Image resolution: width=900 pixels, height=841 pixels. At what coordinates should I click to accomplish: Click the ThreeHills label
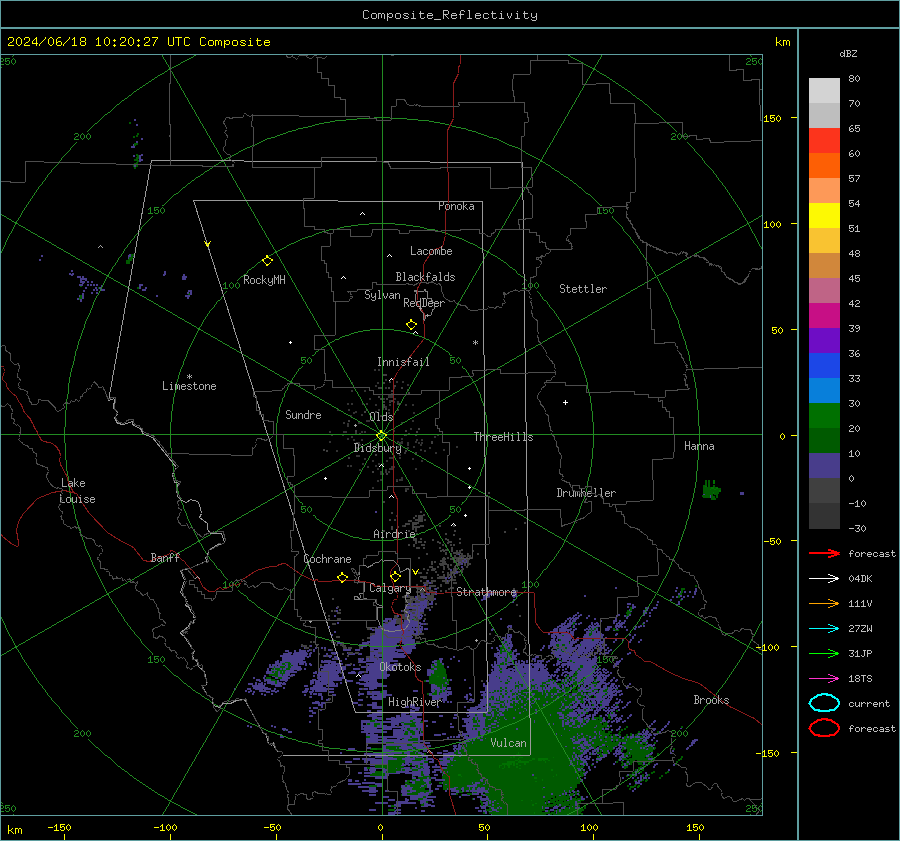point(503,437)
